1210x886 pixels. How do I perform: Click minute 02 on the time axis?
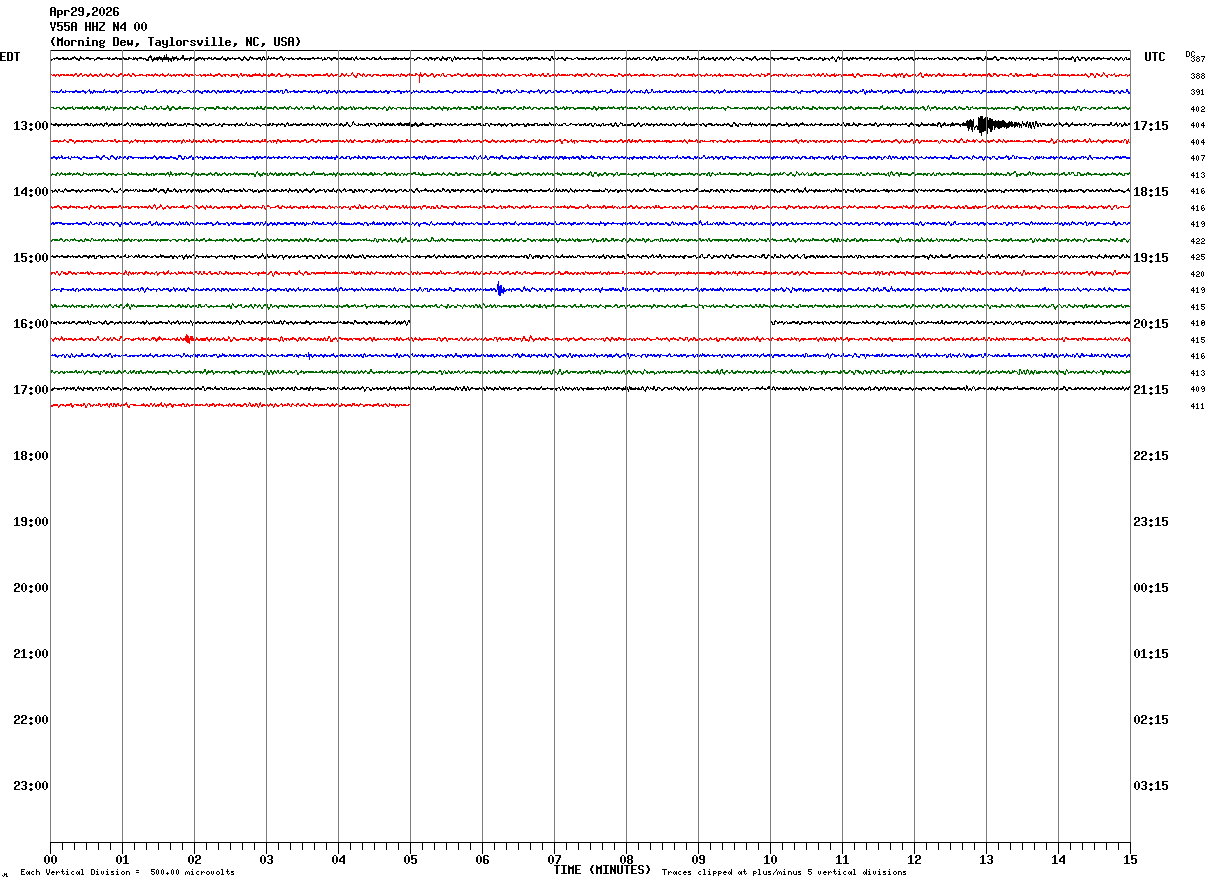(194, 860)
